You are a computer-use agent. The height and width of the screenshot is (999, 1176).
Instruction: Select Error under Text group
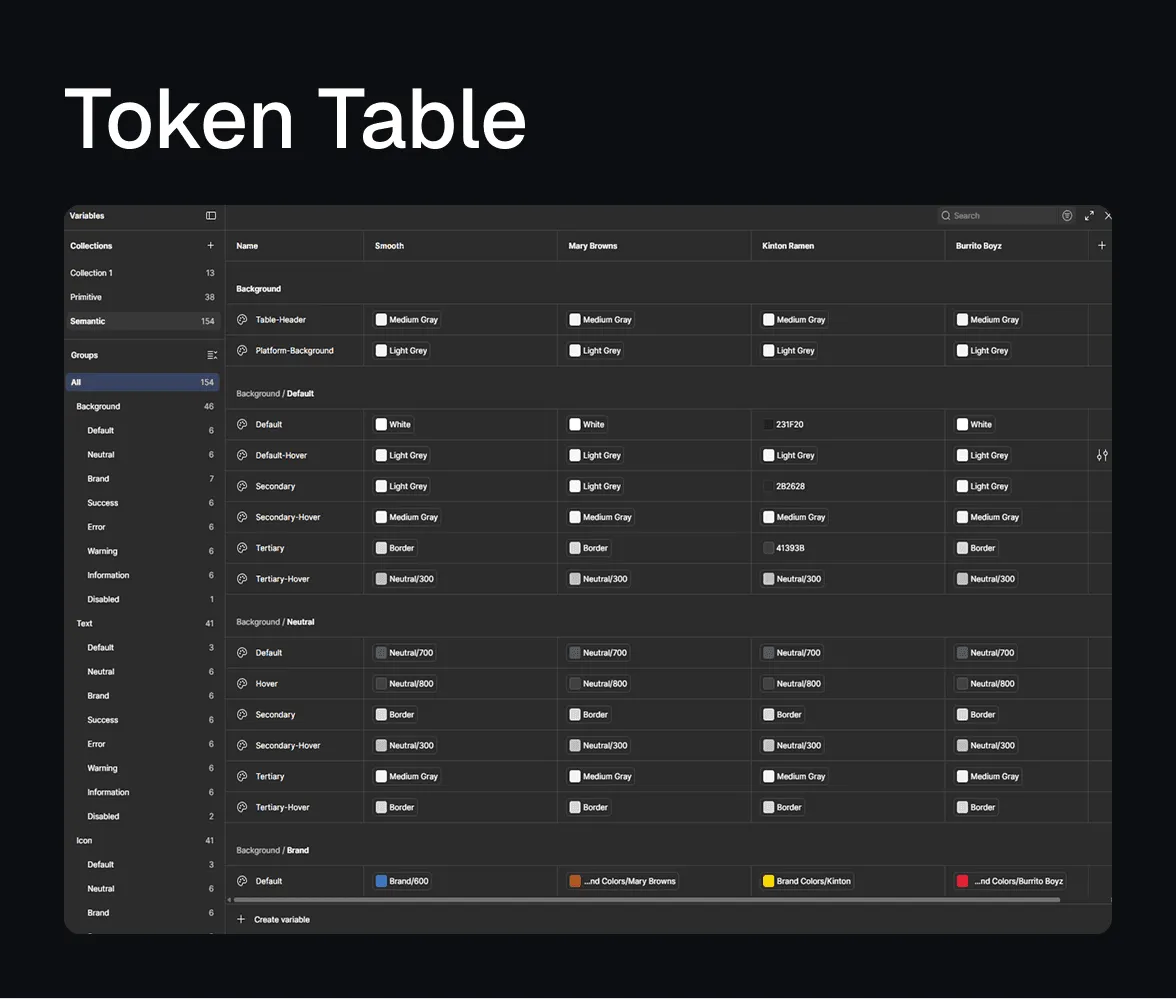coord(142,744)
